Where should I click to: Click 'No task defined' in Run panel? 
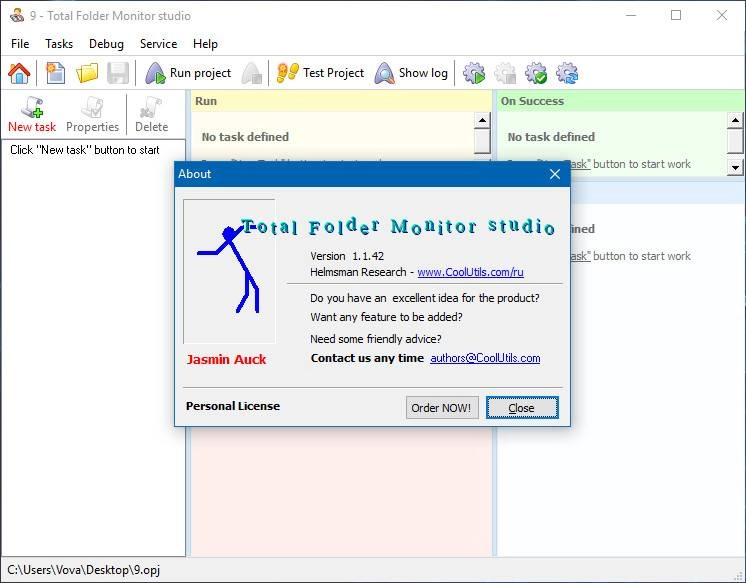pyautogui.click(x=245, y=137)
